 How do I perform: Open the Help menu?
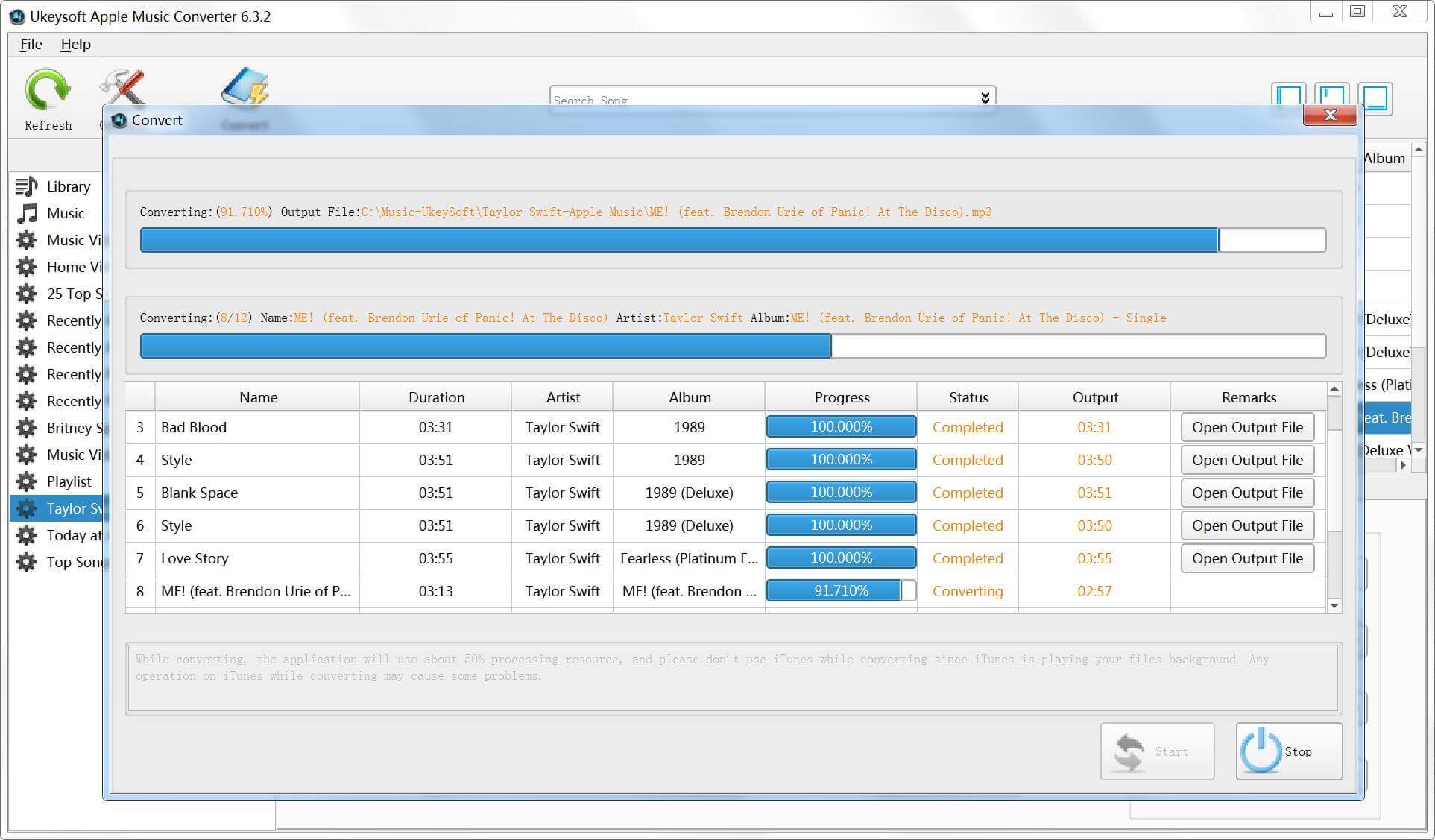[75, 43]
